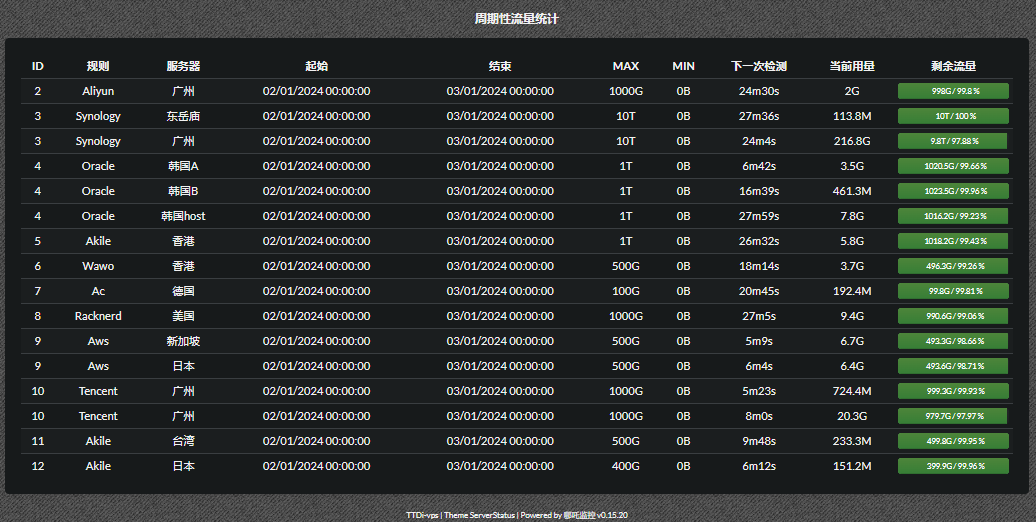
Task: Click the 1016.2G / 99.23% progress bar
Action: (x=953, y=216)
